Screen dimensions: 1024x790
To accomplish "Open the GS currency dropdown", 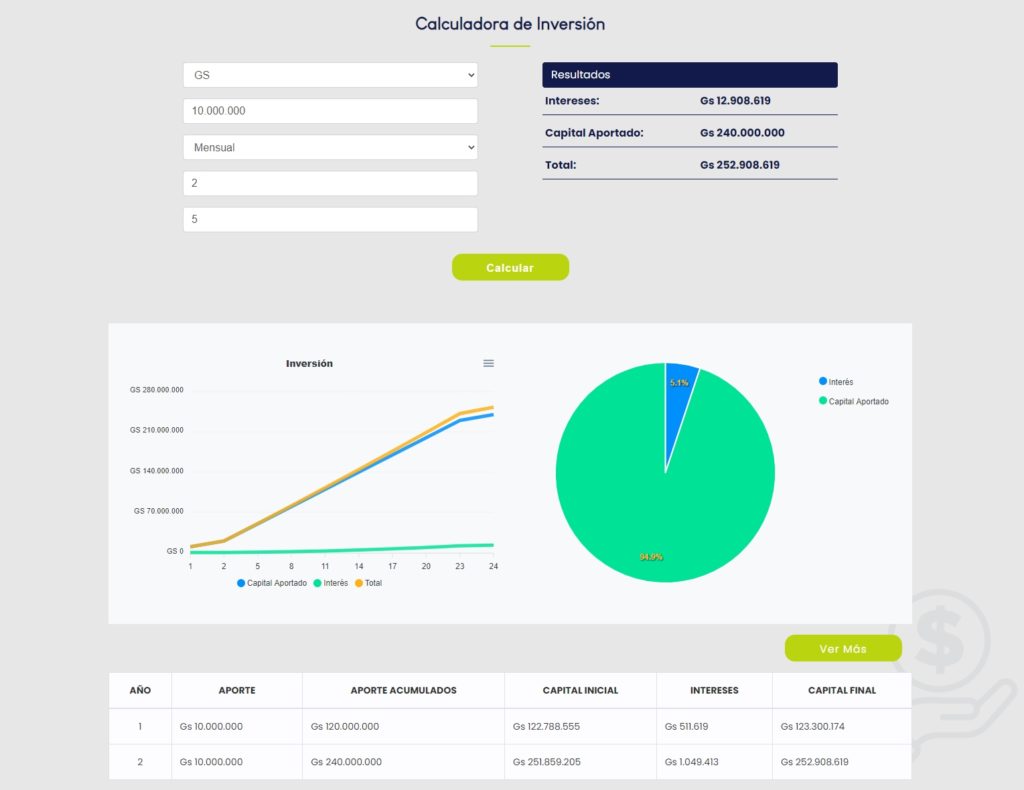I will tap(330, 75).
